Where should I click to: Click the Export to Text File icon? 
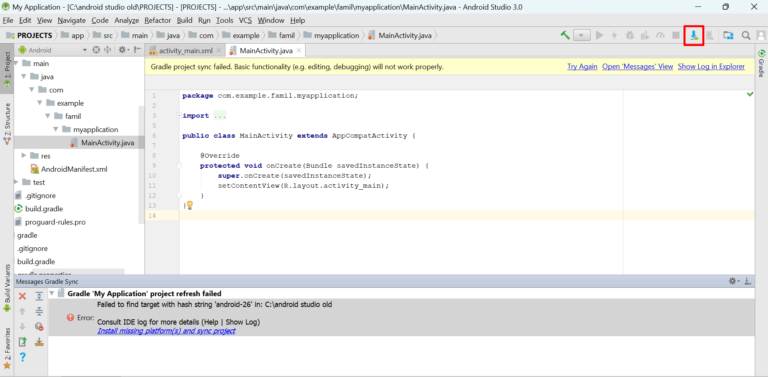point(22,342)
